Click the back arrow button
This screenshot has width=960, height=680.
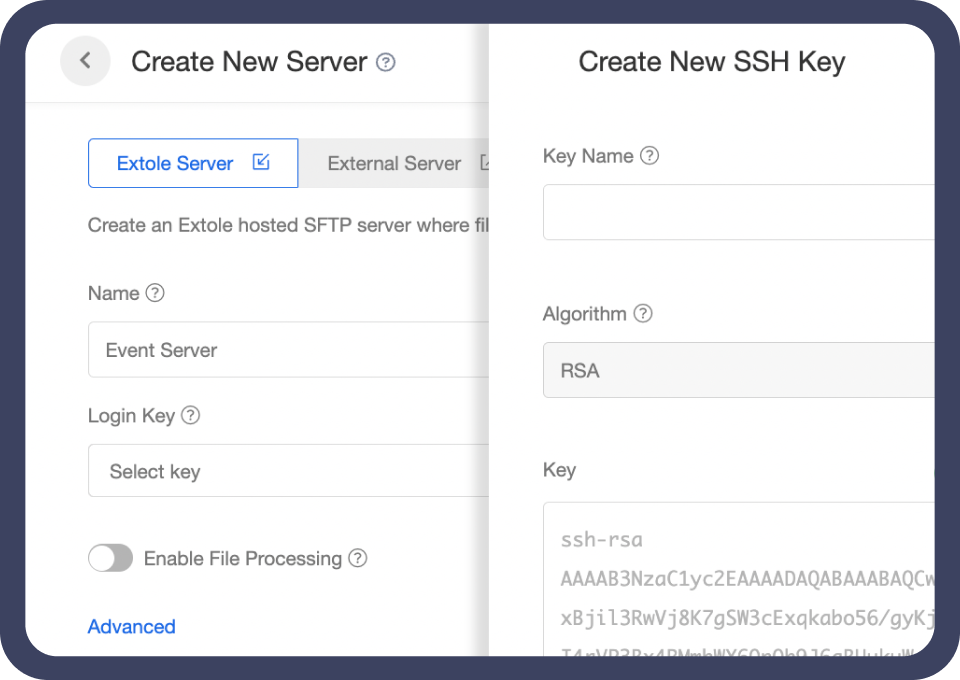pyautogui.click(x=85, y=61)
